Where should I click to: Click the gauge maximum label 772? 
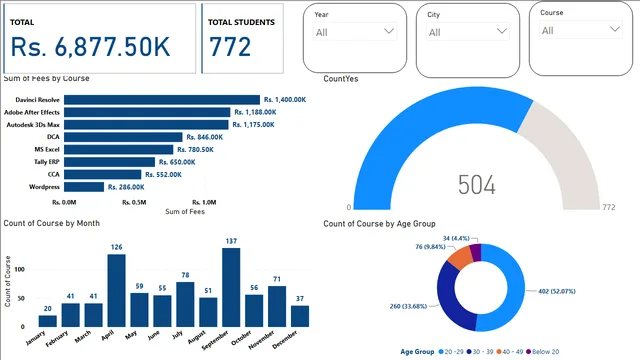609,207
